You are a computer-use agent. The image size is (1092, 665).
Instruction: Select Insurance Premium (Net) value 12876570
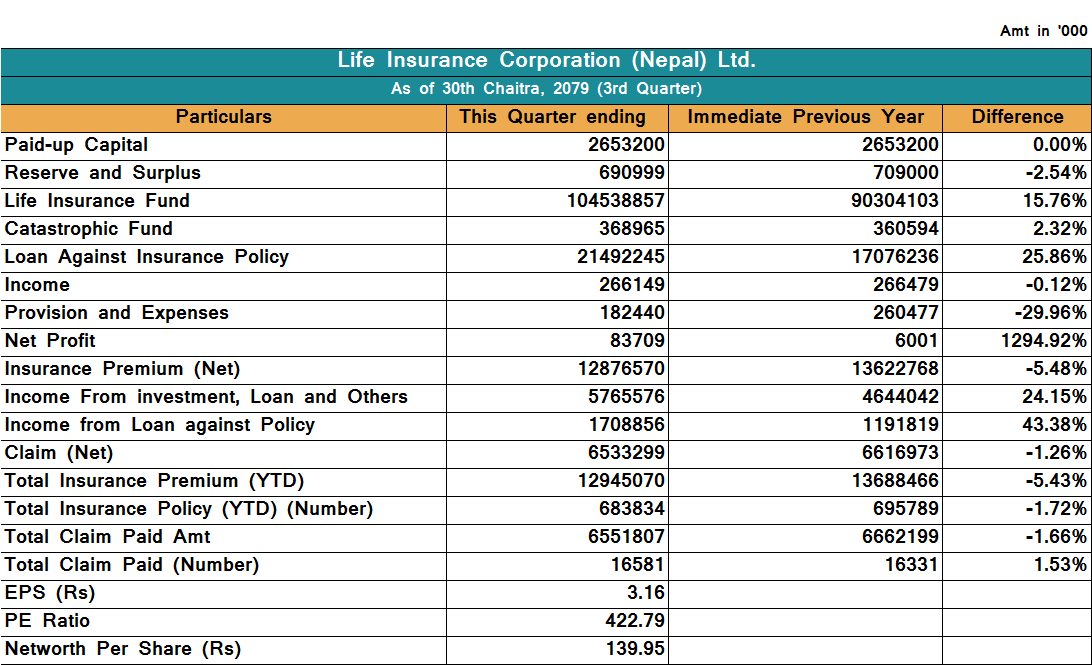coord(621,369)
